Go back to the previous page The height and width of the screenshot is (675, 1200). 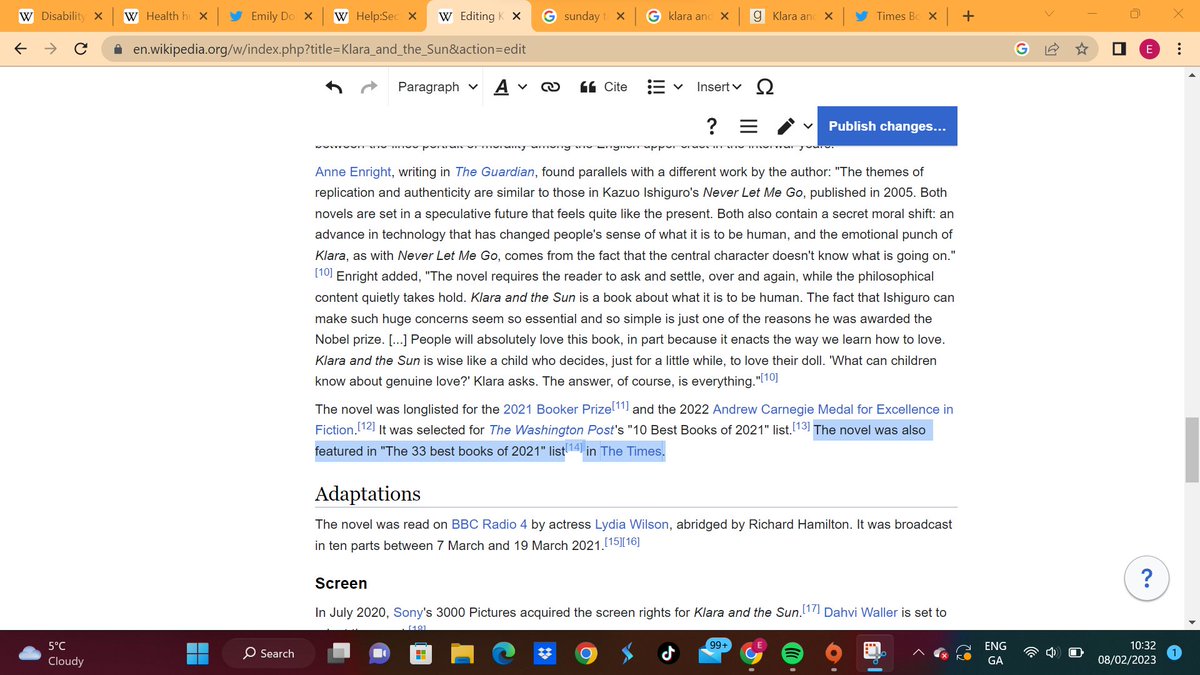21,48
